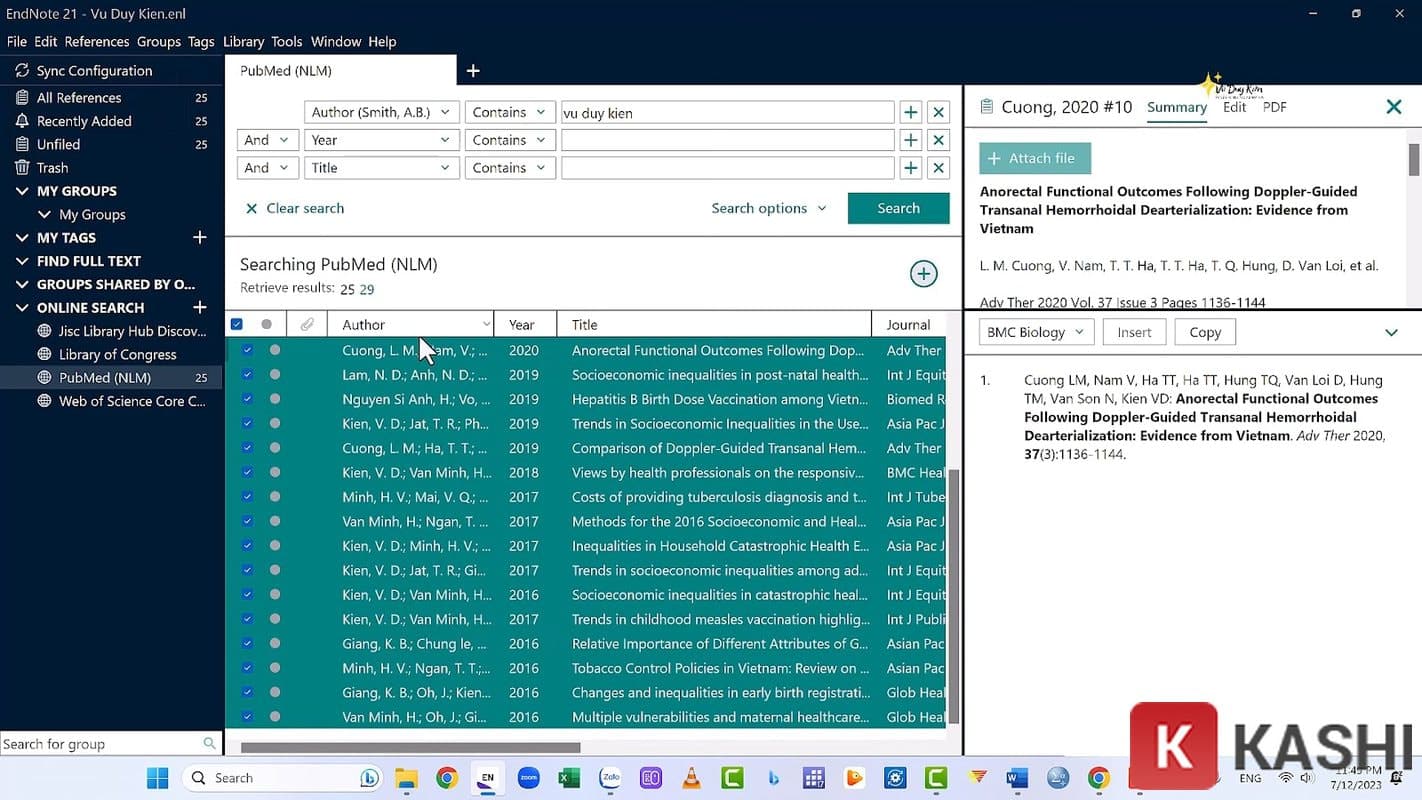Click the circular plus icon near Retrieve results
This screenshot has height=800, width=1422.
click(923, 273)
